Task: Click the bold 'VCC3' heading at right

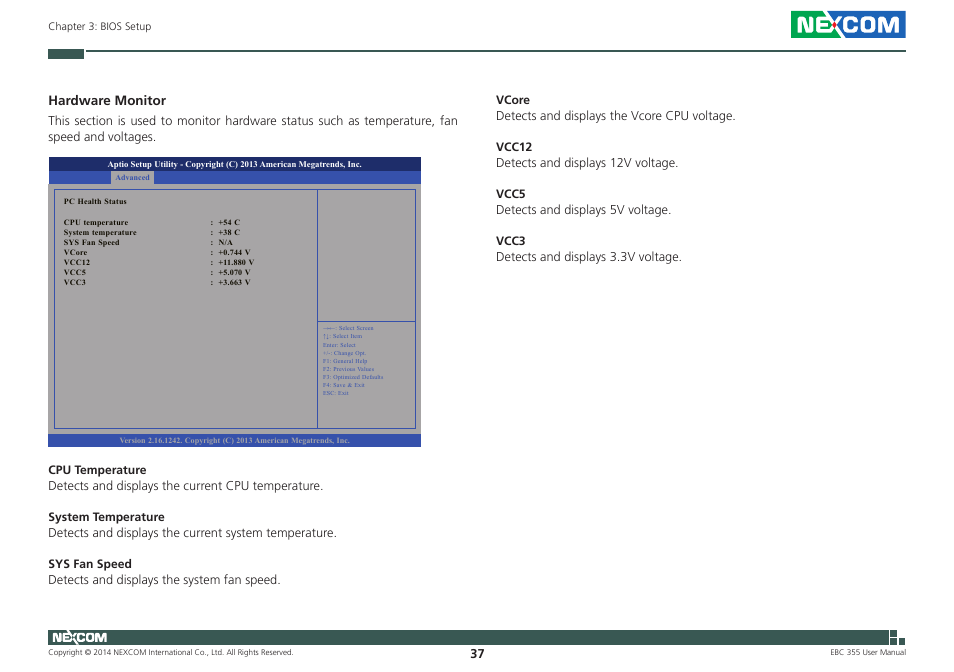Action: point(510,241)
